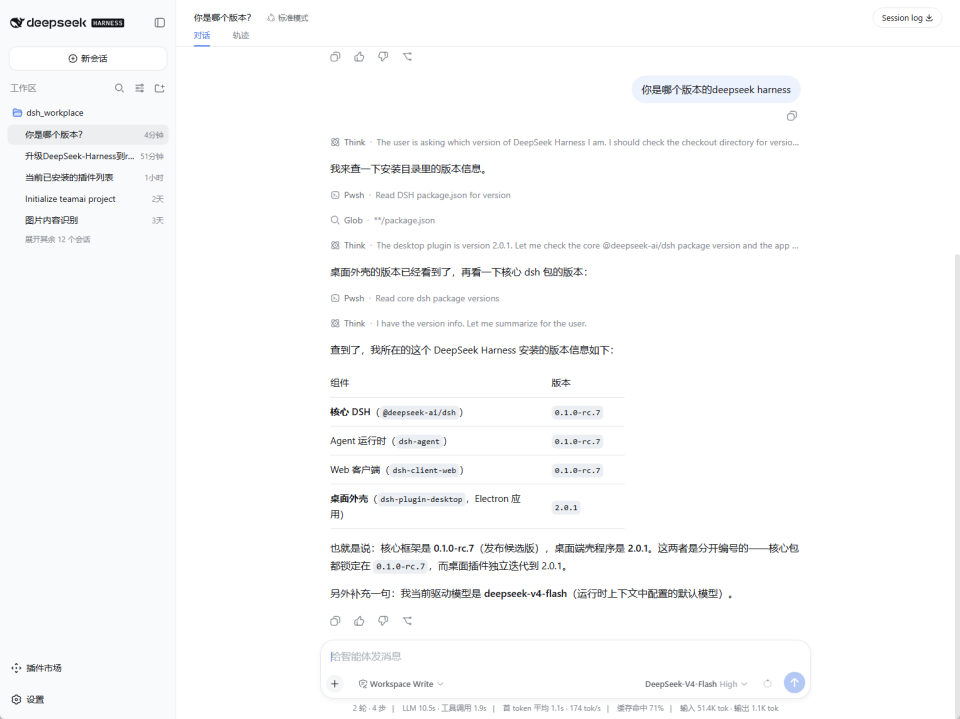Click the dsh-plugin-desktop code label
960x719 pixels.
click(x=421, y=500)
